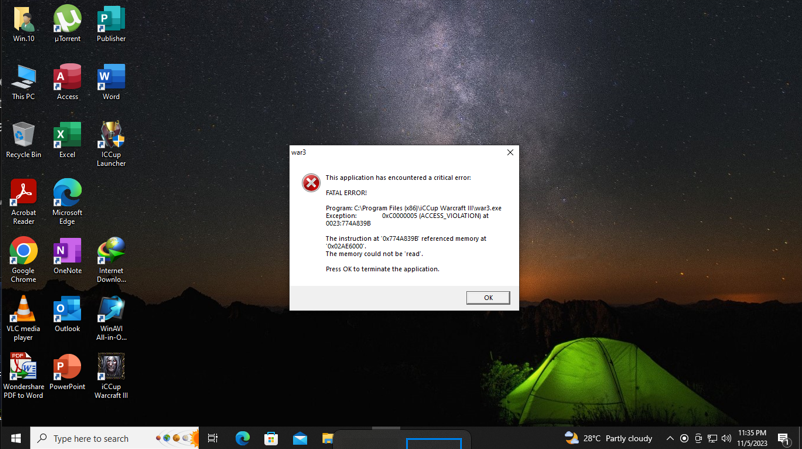Image resolution: width=802 pixels, height=449 pixels.
Task: Open the notification center icon
Action: tap(784, 438)
